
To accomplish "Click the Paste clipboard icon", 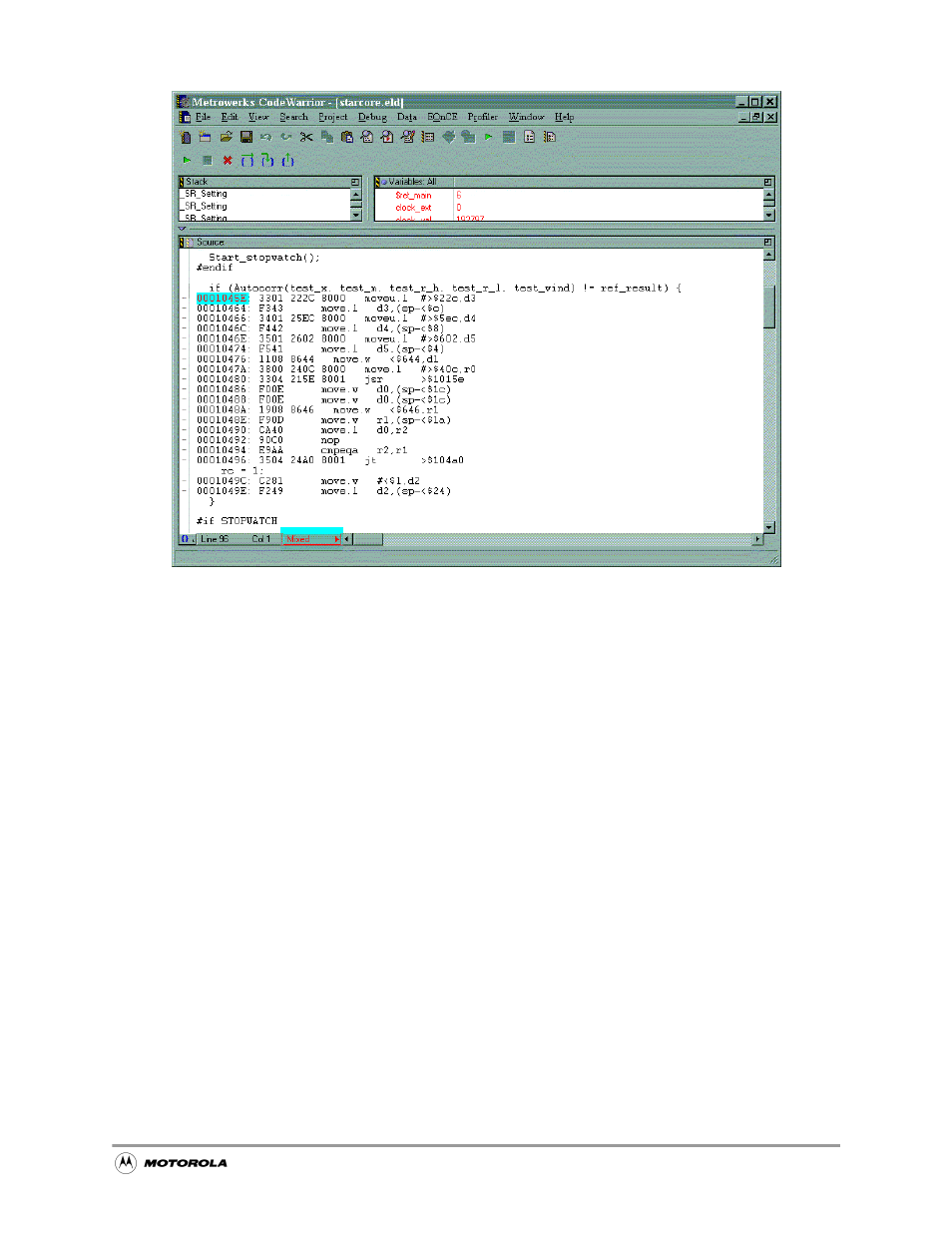I will pos(347,137).
